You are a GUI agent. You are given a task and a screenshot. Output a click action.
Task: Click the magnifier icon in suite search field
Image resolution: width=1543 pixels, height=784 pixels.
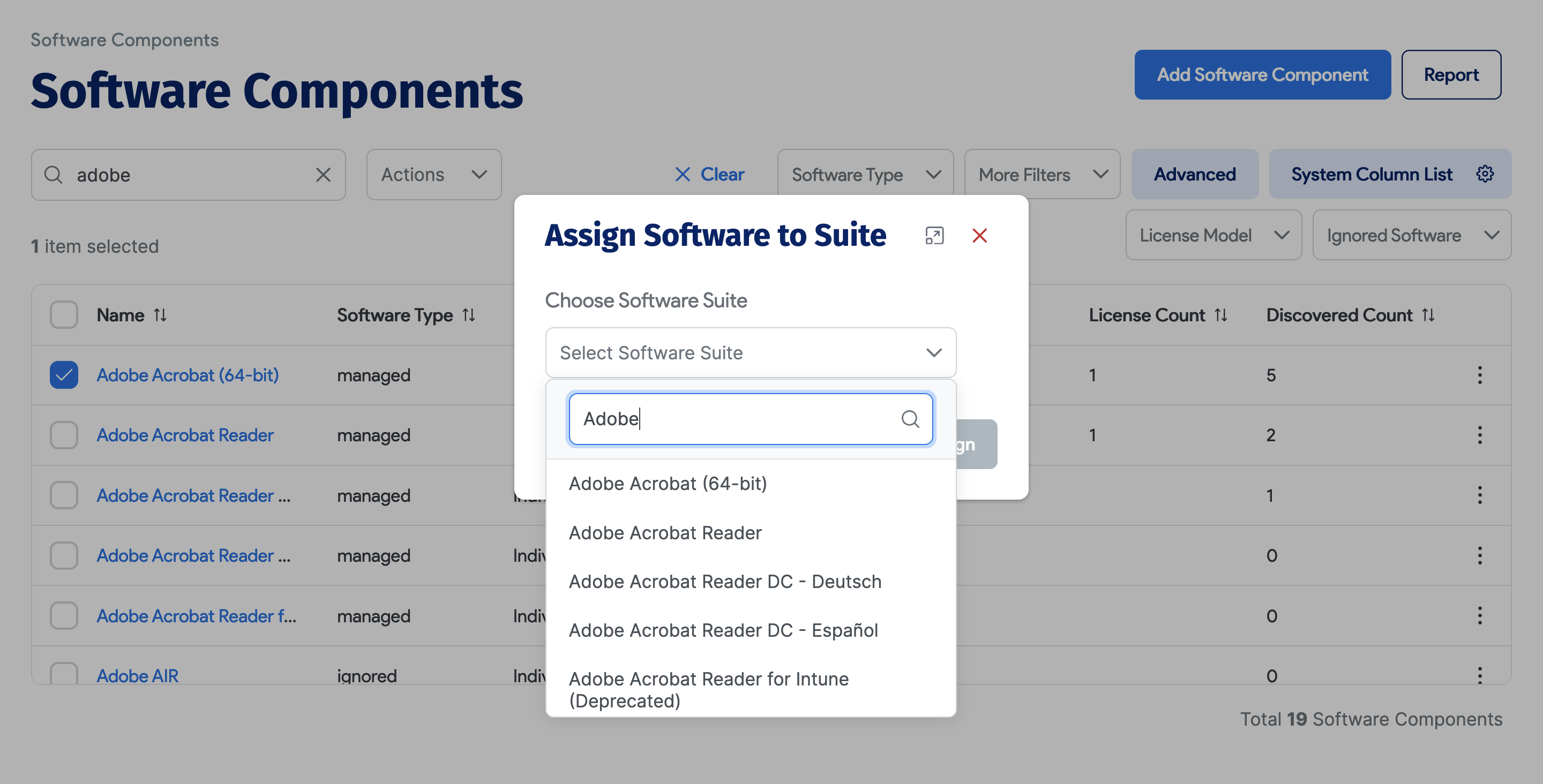pyautogui.click(x=911, y=419)
